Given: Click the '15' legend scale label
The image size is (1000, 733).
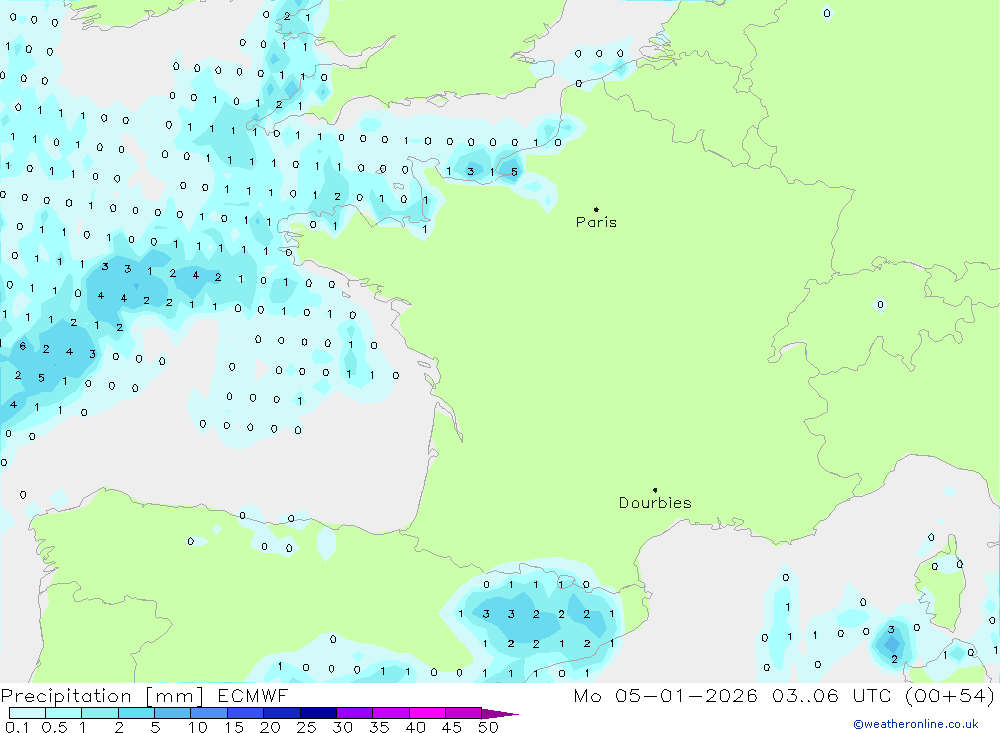Looking at the screenshot, I should (x=234, y=727).
